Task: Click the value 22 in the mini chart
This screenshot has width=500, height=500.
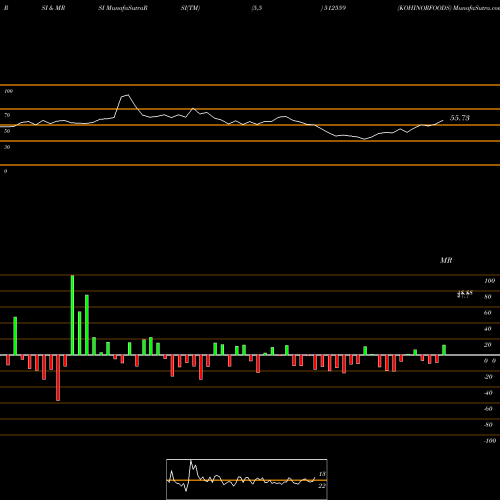Action: pyautogui.click(x=322, y=486)
